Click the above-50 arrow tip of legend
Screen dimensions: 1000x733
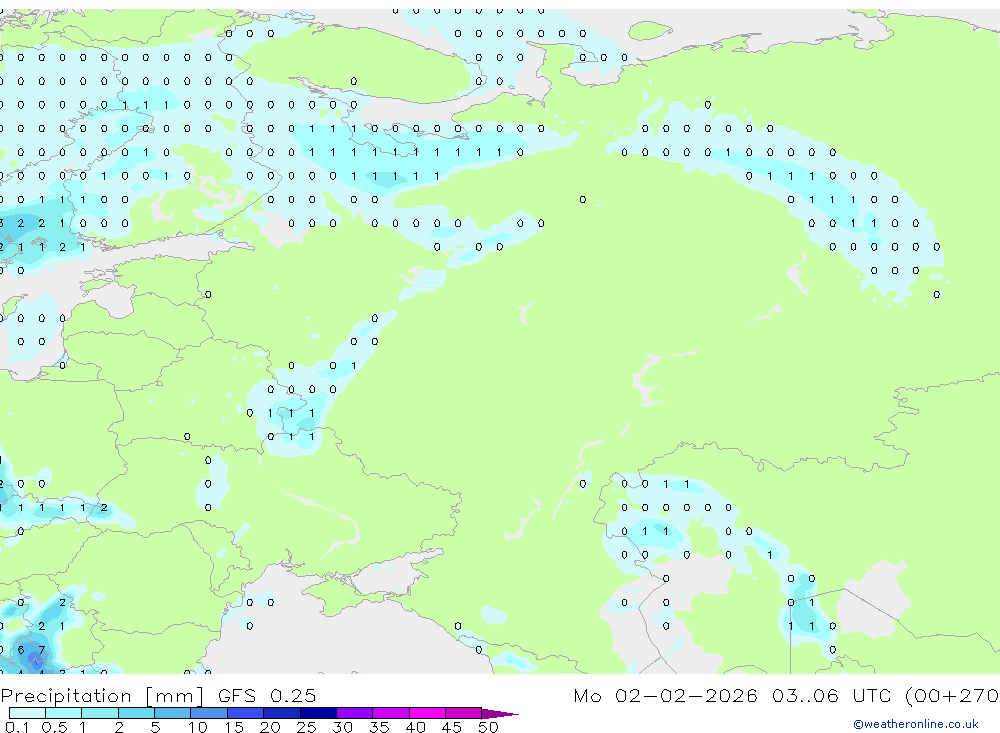coord(500,713)
